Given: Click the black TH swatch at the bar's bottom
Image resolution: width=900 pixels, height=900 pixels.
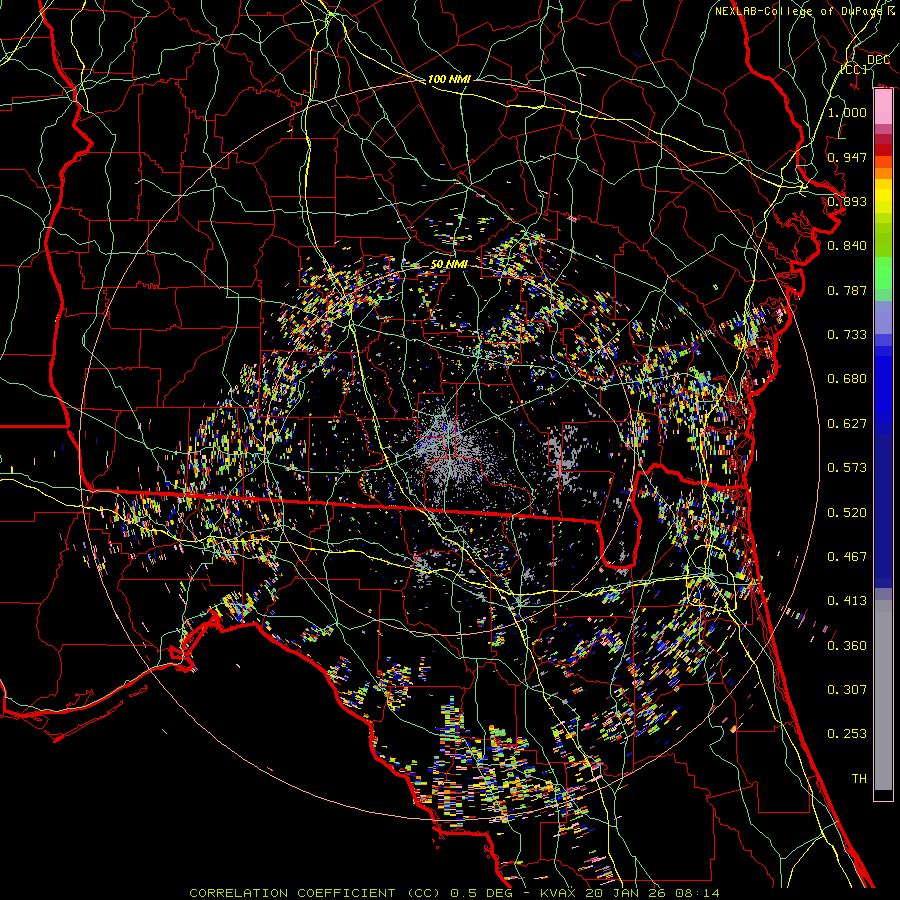Looking at the screenshot, I should point(883,795).
